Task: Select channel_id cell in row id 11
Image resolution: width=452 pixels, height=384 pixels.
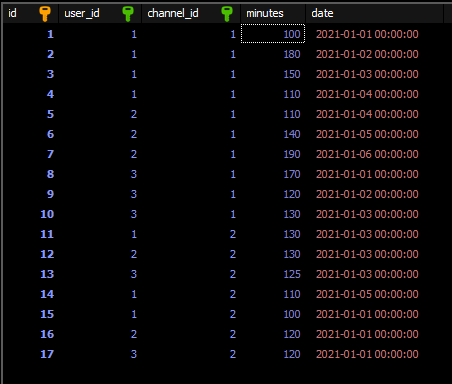Action: coord(191,234)
